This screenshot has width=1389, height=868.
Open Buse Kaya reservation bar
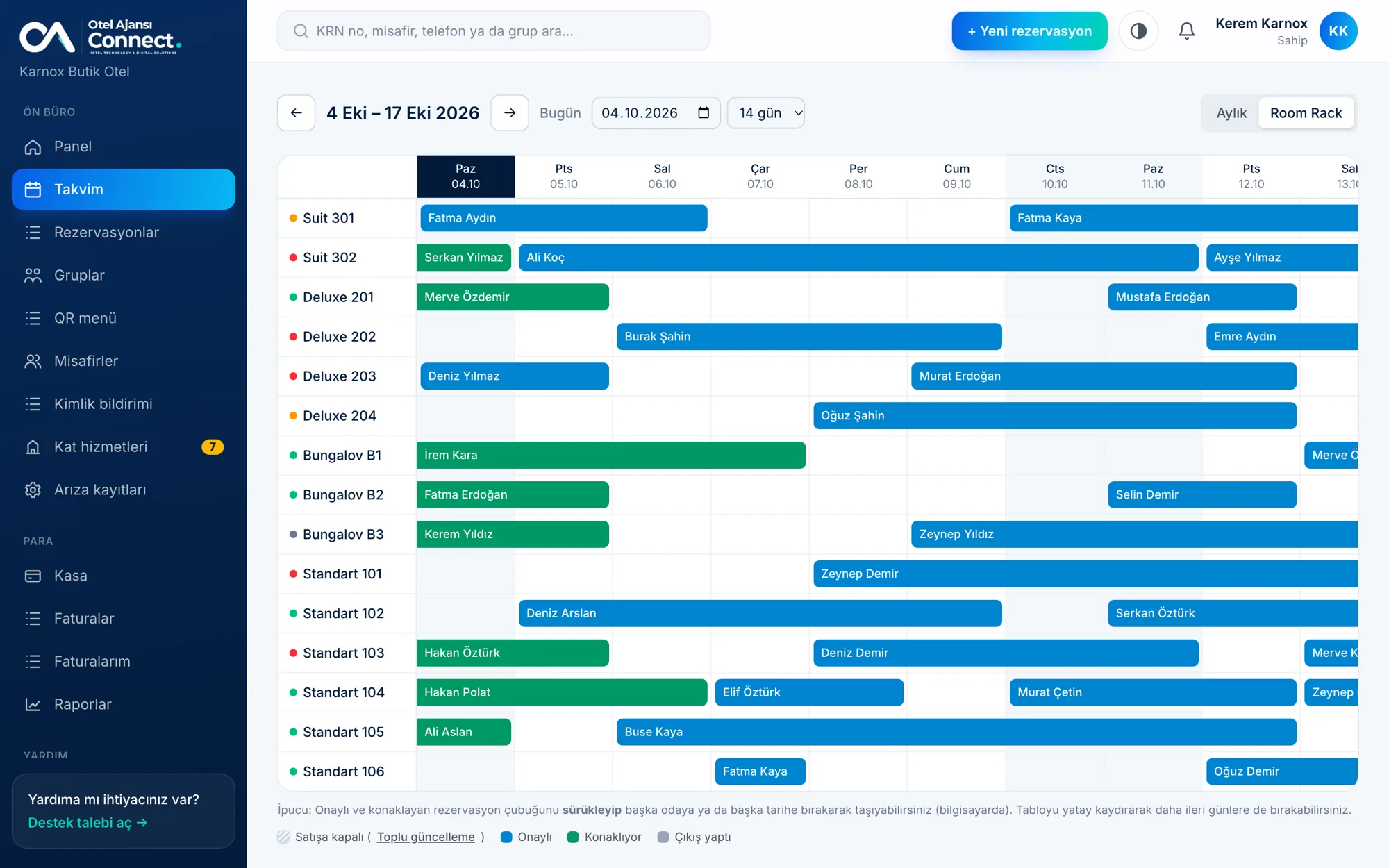pyautogui.click(x=956, y=732)
